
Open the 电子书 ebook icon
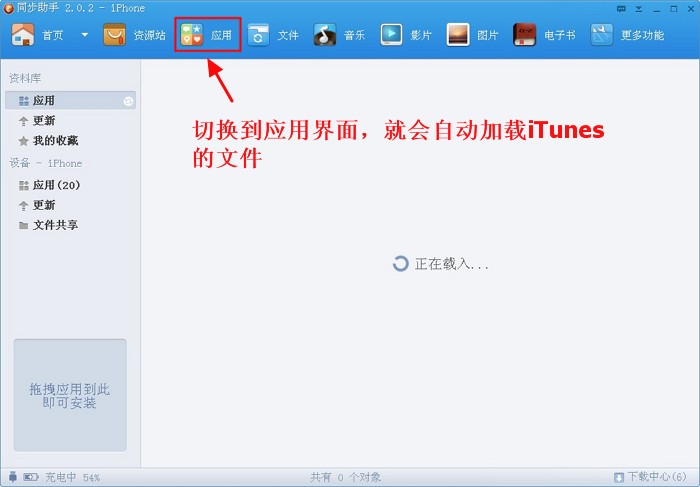point(524,35)
